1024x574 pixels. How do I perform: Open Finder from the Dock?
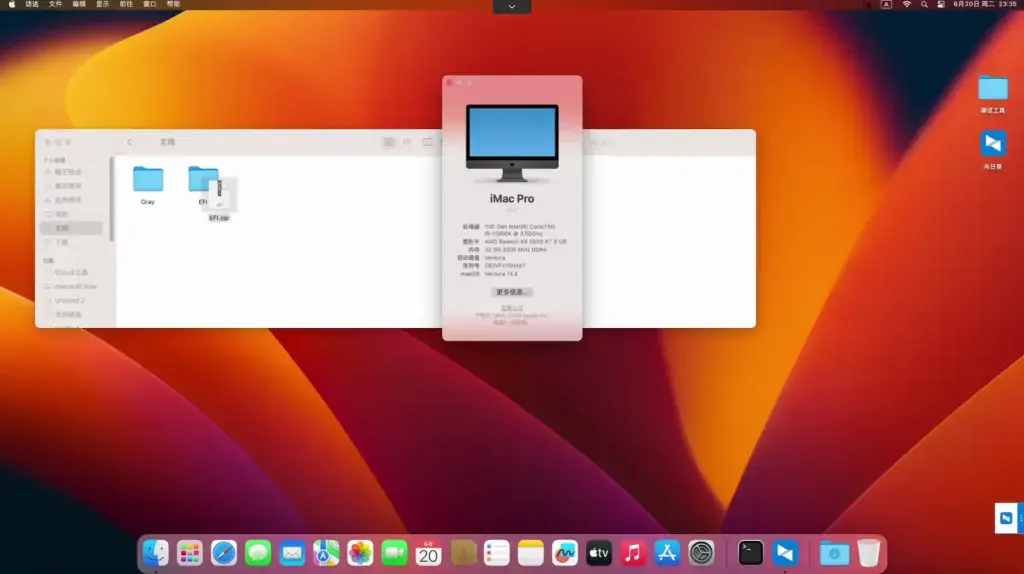(155, 553)
